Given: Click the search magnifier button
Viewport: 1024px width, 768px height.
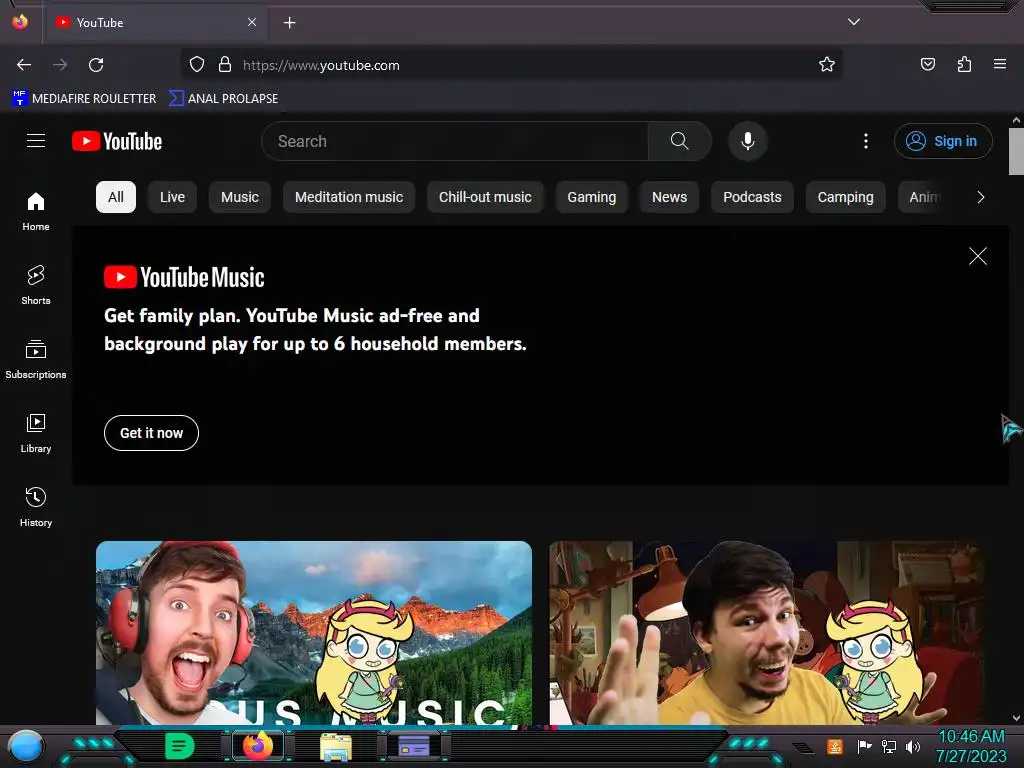Looking at the screenshot, I should click(x=679, y=141).
